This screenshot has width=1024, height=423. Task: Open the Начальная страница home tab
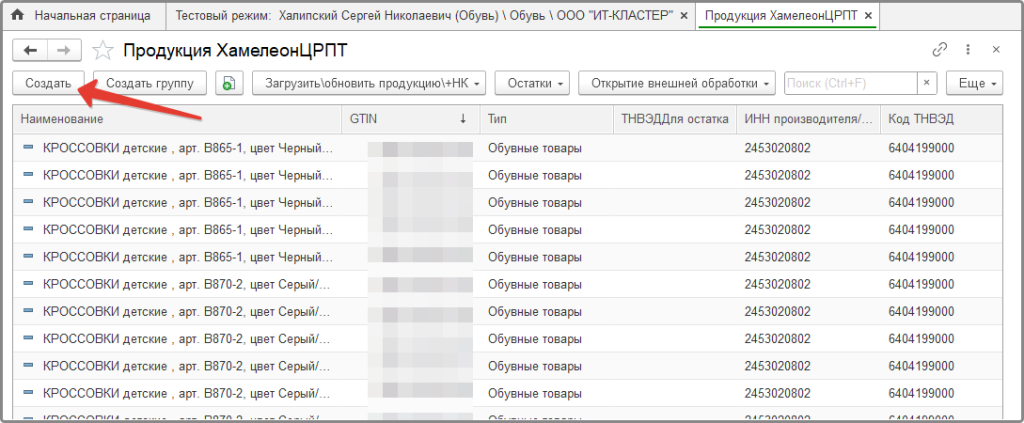tap(82, 15)
